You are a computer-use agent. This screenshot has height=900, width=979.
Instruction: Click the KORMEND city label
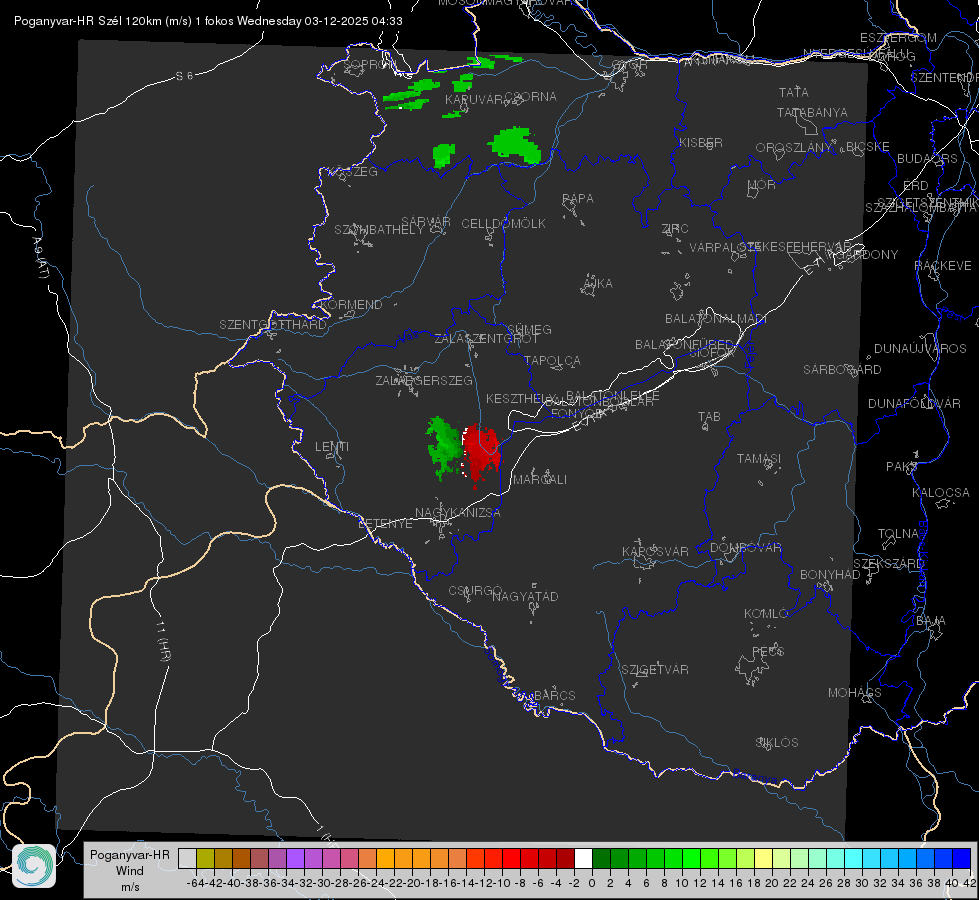click(x=352, y=305)
